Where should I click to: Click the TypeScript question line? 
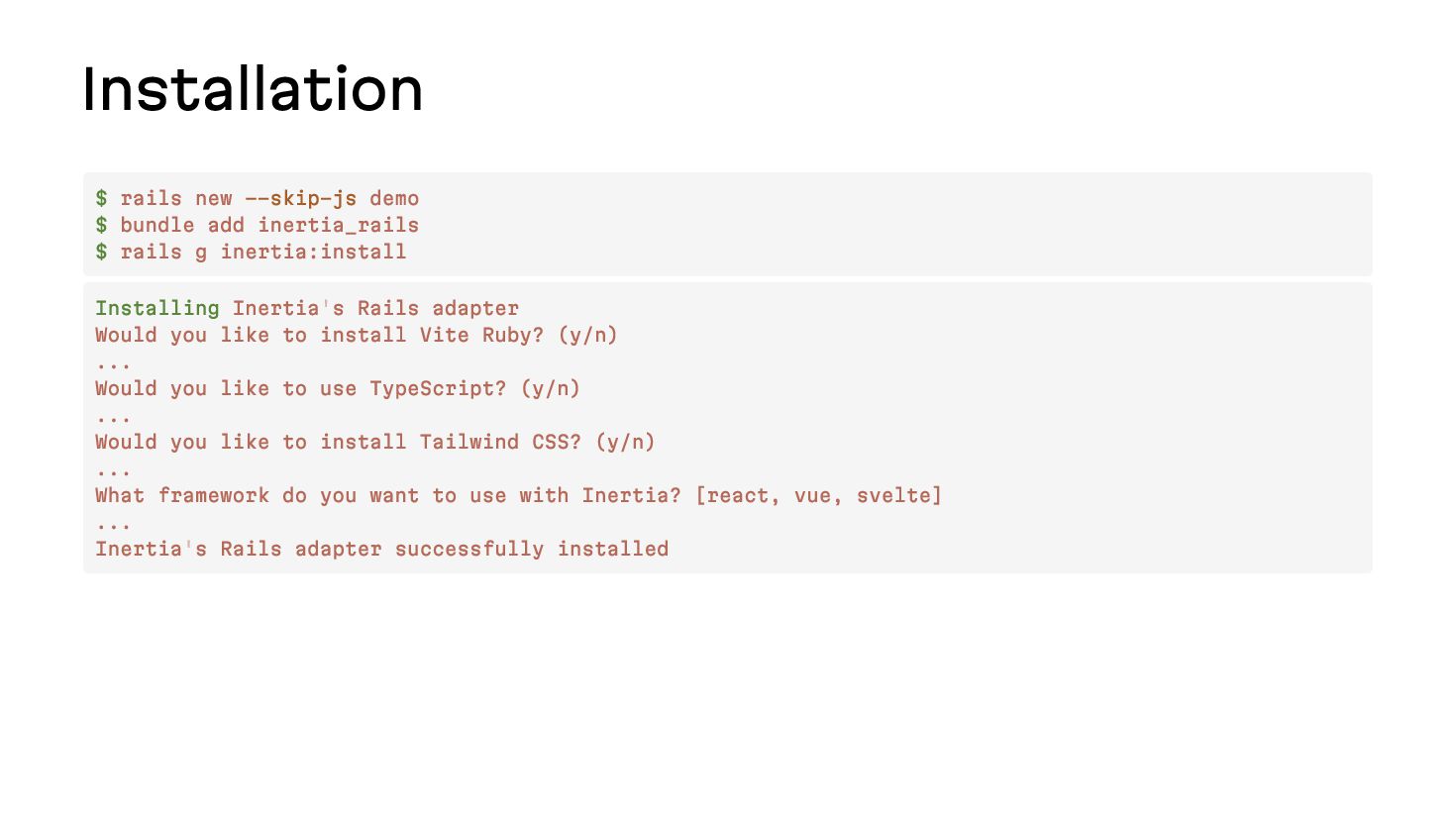click(338, 388)
